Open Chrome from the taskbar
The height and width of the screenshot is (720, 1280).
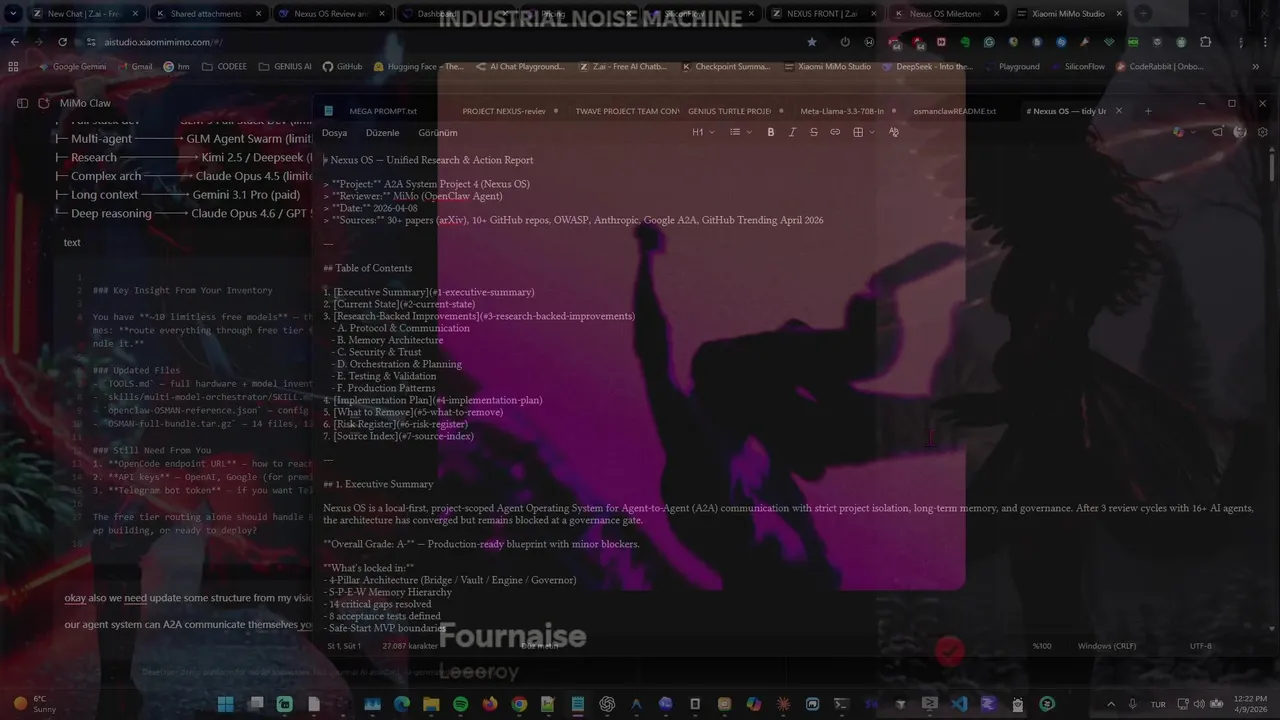pos(519,704)
